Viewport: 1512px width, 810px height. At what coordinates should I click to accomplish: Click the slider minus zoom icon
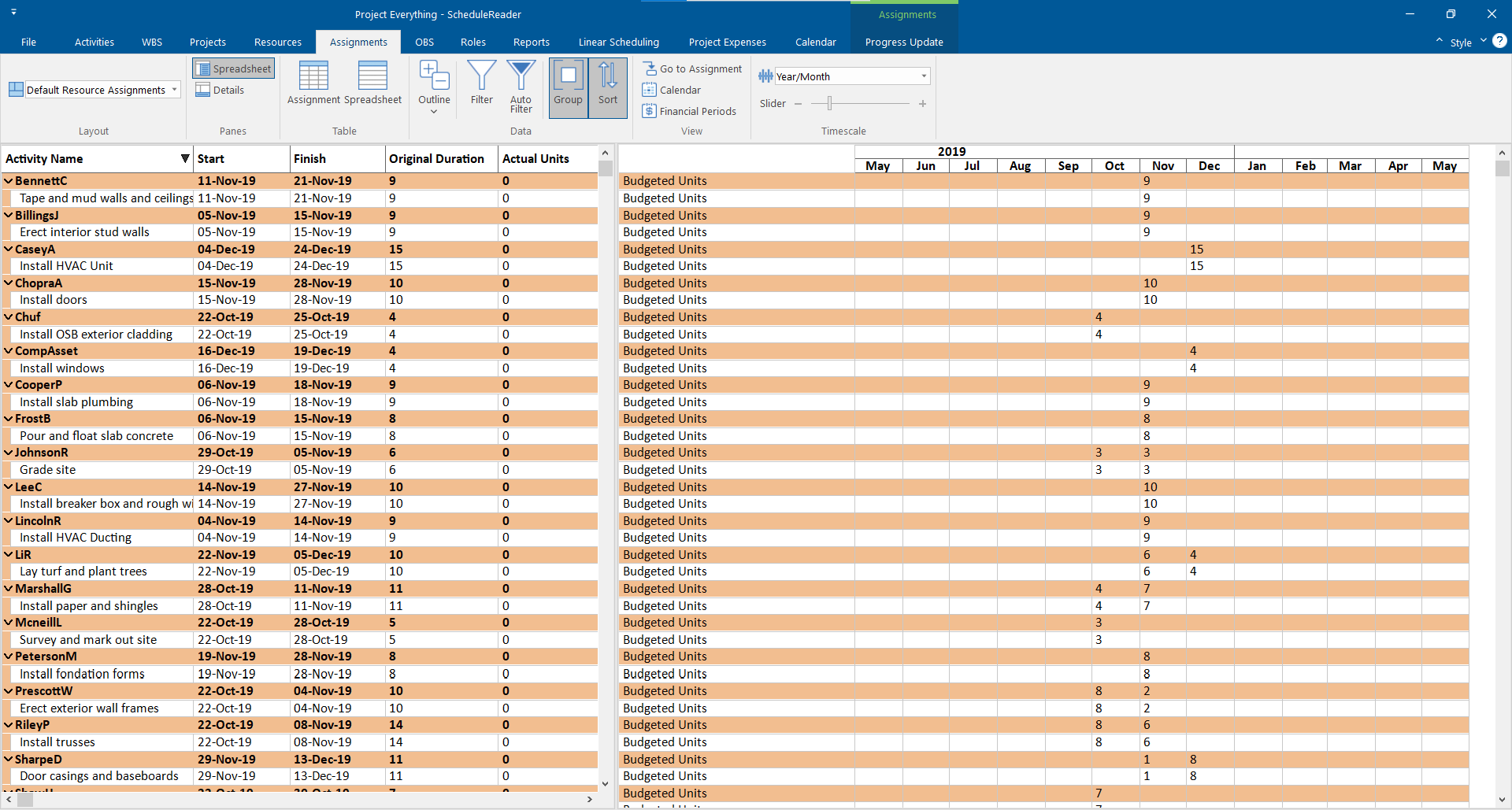click(798, 104)
